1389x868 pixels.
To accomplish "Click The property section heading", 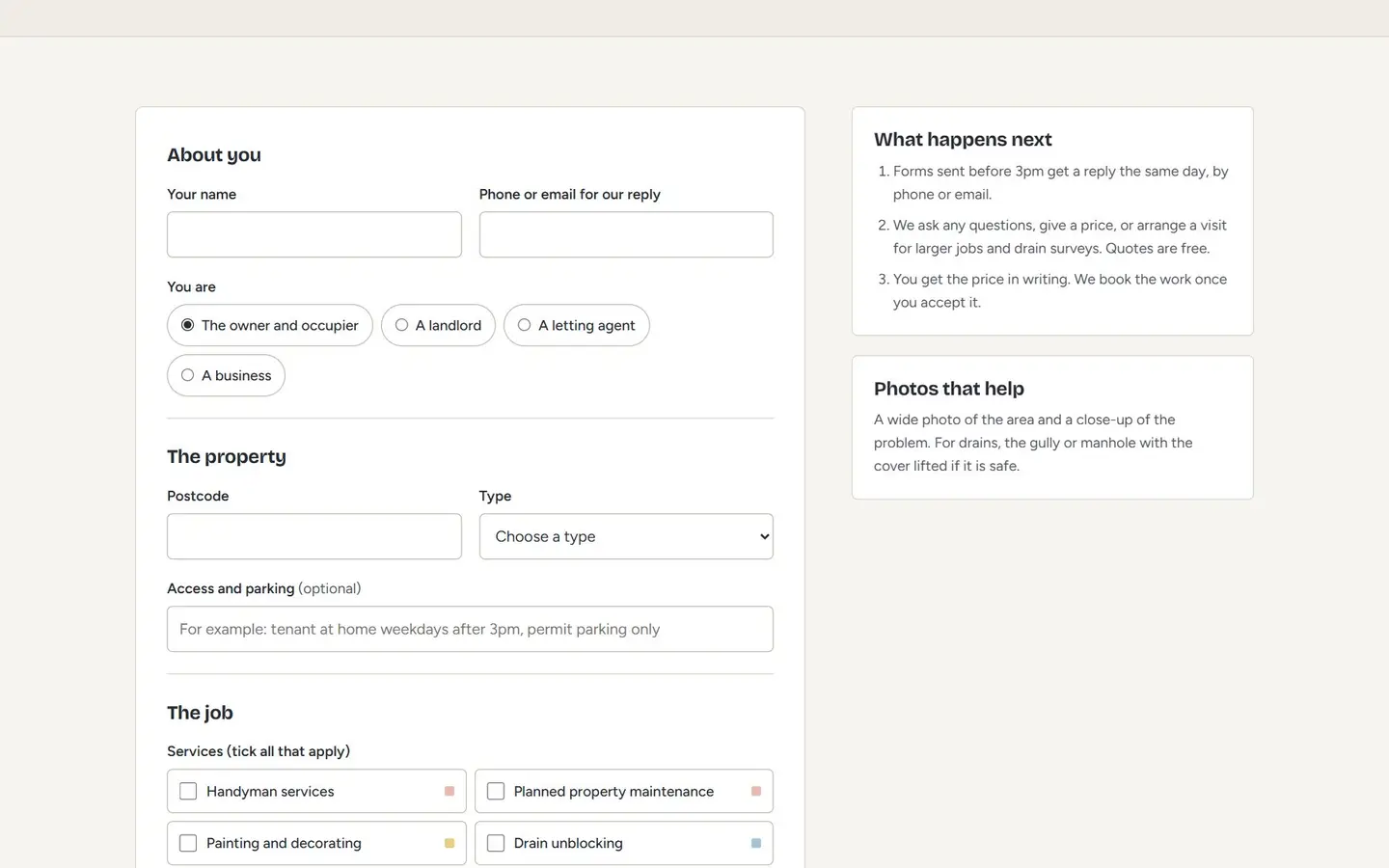I will pos(227,456).
